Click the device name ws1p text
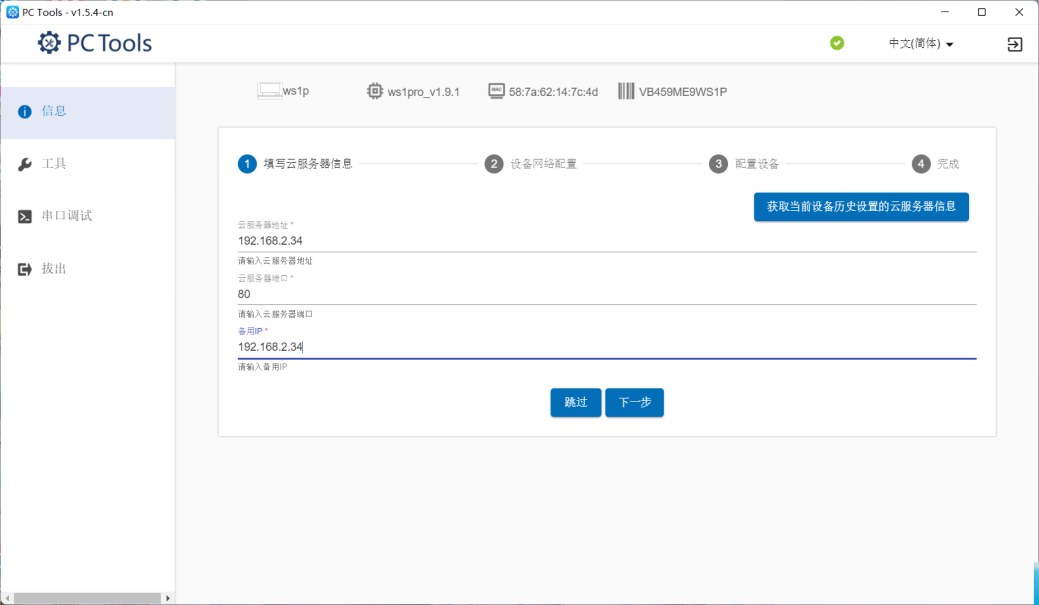Image resolution: width=1039 pixels, height=605 pixels. pyautogui.click(x=296, y=91)
